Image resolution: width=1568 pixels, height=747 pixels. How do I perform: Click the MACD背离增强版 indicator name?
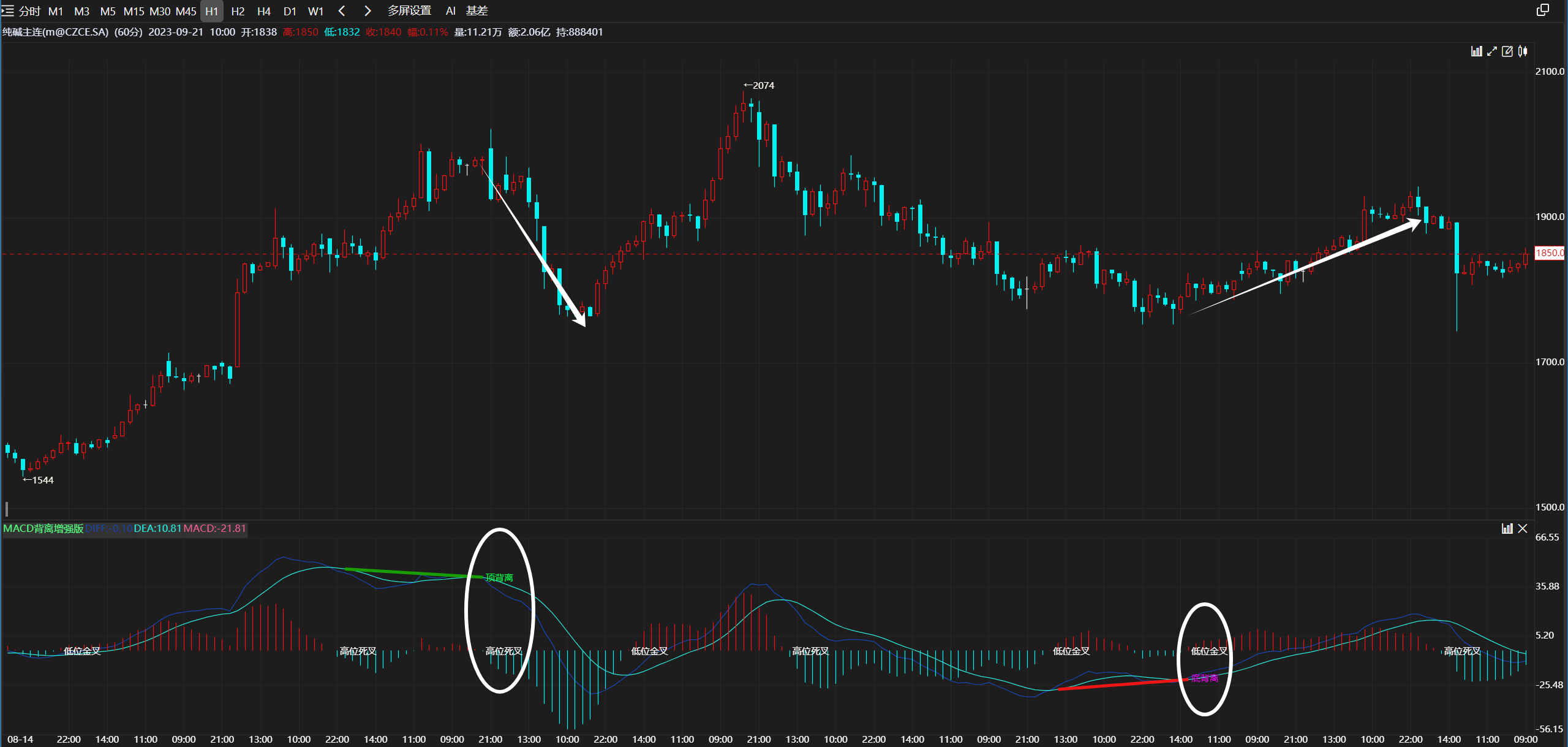click(43, 528)
